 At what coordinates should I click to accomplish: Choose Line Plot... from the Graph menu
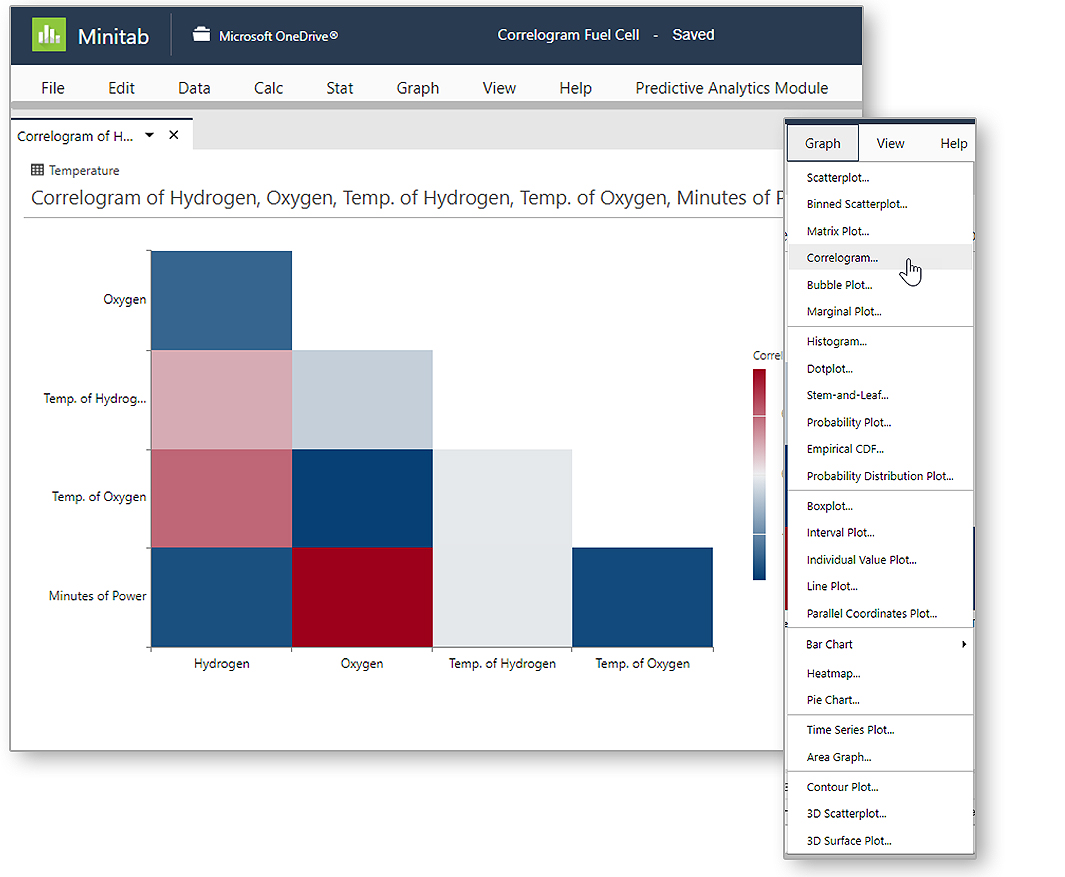click(x=880, y=586)
